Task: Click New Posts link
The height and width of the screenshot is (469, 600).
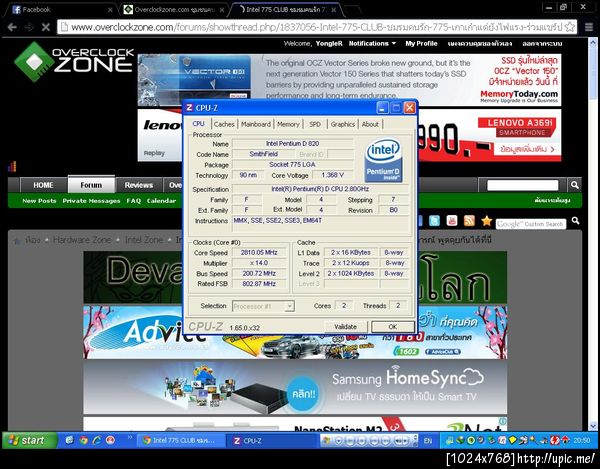Action: 39,201
